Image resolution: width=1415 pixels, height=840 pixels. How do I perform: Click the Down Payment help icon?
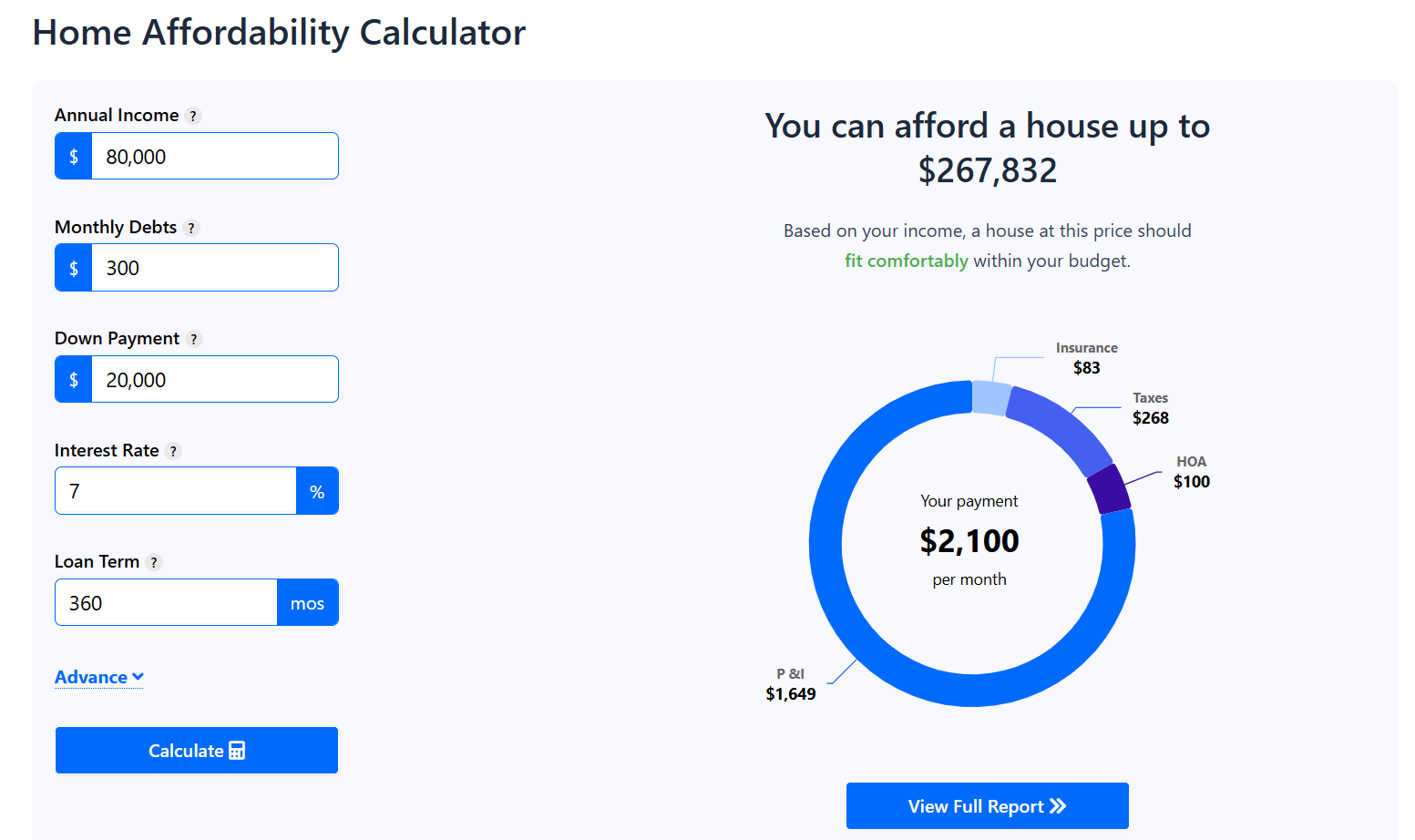coord(193,338)
